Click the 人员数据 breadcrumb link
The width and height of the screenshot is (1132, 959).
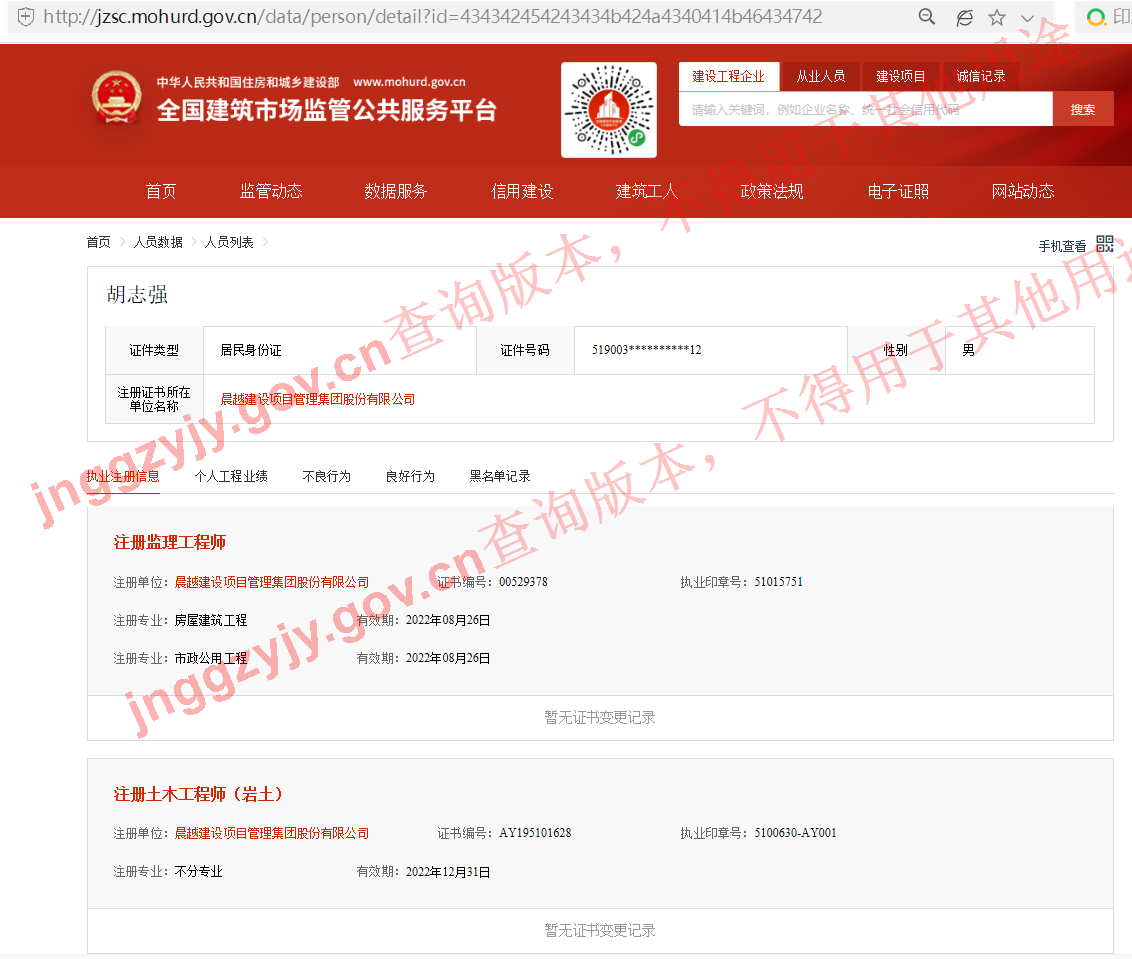pos(158,242)
